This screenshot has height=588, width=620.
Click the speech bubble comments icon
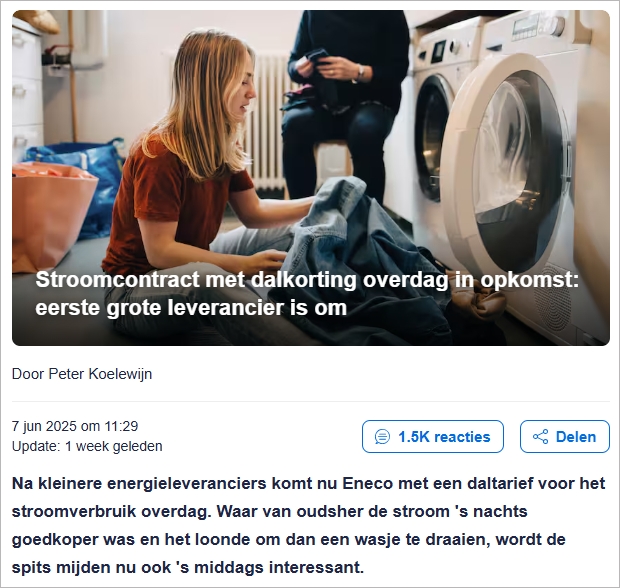(382, 437)
